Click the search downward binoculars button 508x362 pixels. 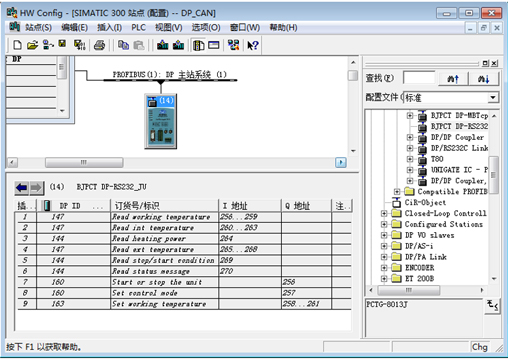pyautogui.click(x=484, y=79)
